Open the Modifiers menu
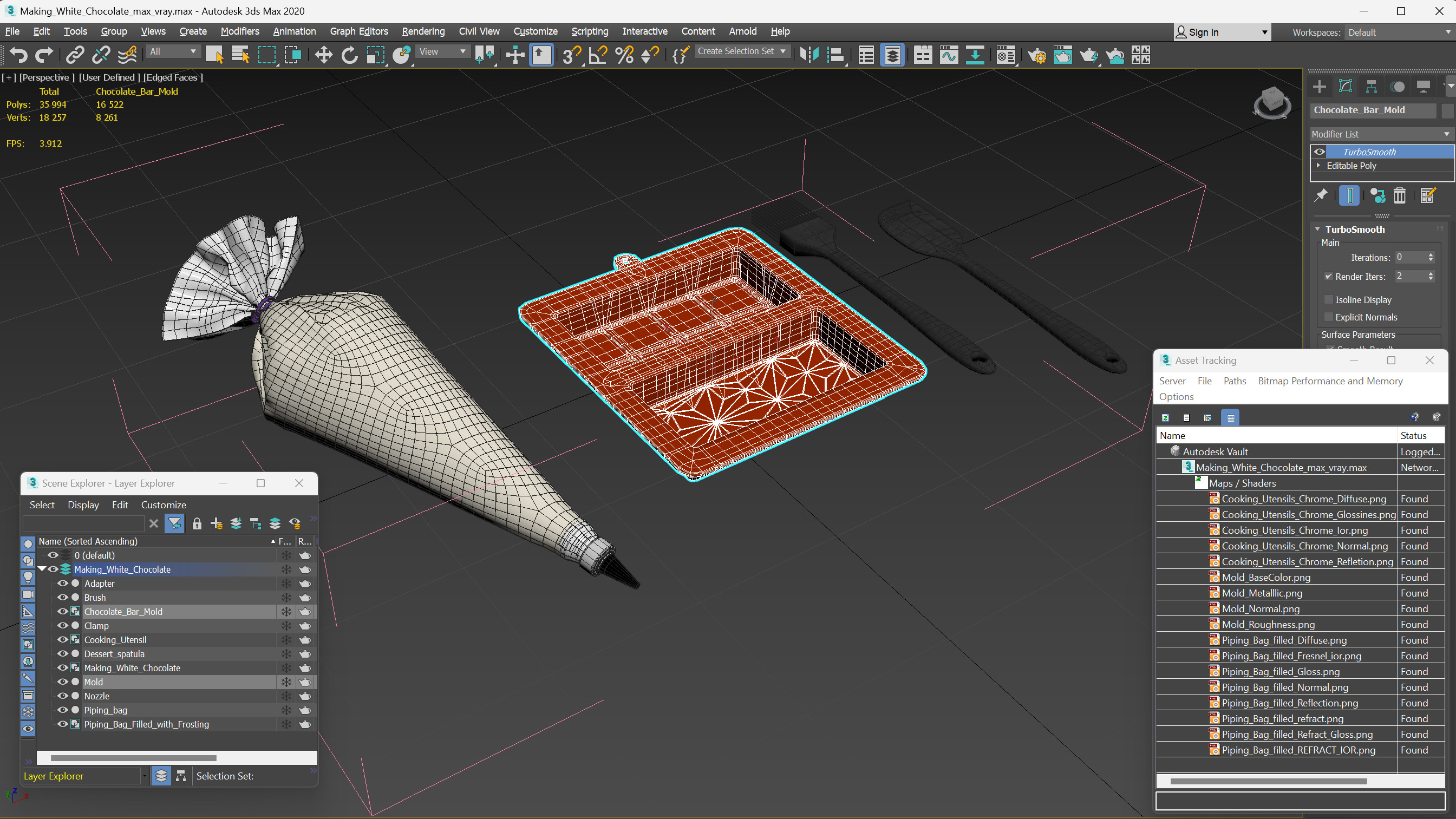 (x=240, y=31)
